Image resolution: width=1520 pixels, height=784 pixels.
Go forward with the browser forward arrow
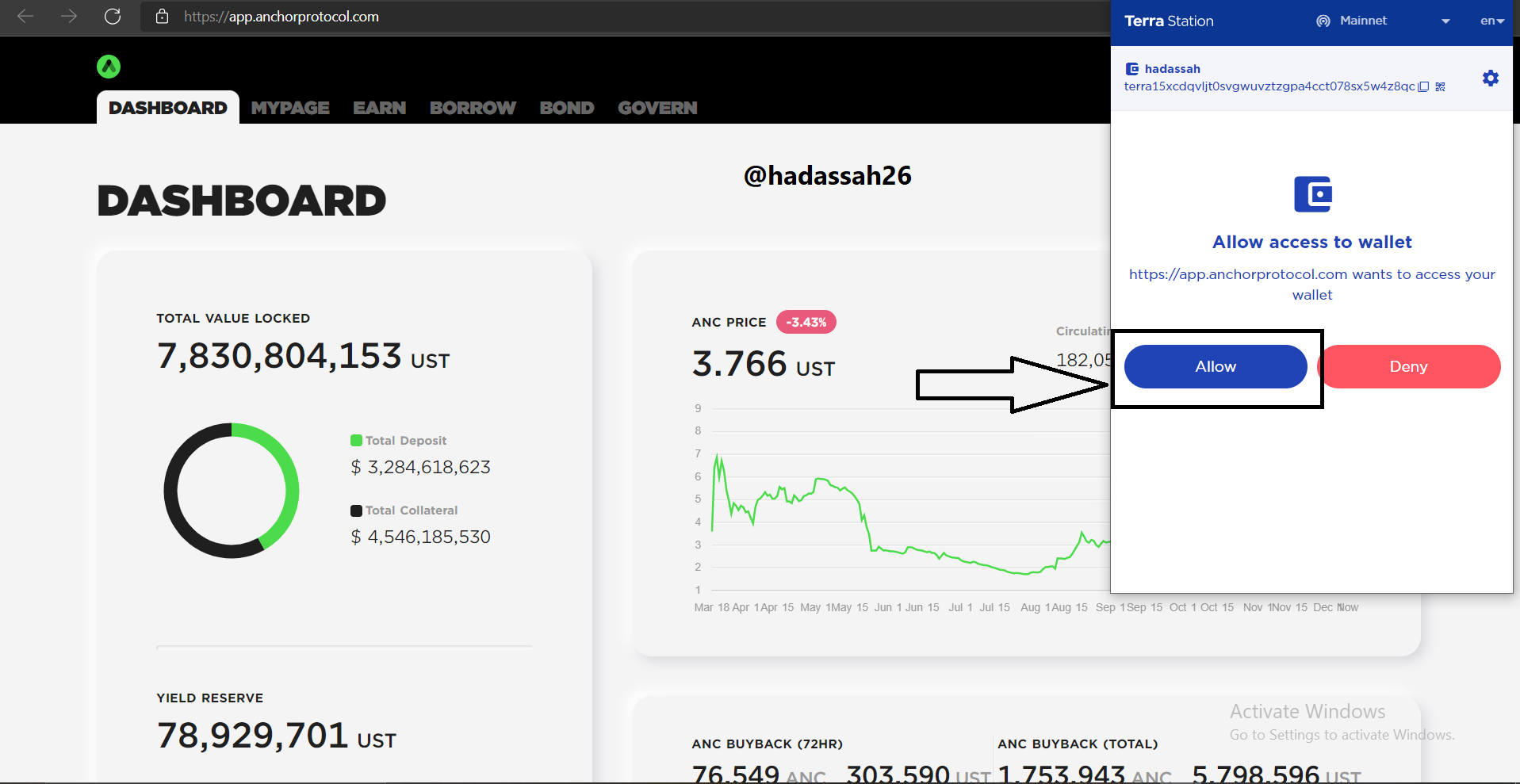click(x=69, y=17)
